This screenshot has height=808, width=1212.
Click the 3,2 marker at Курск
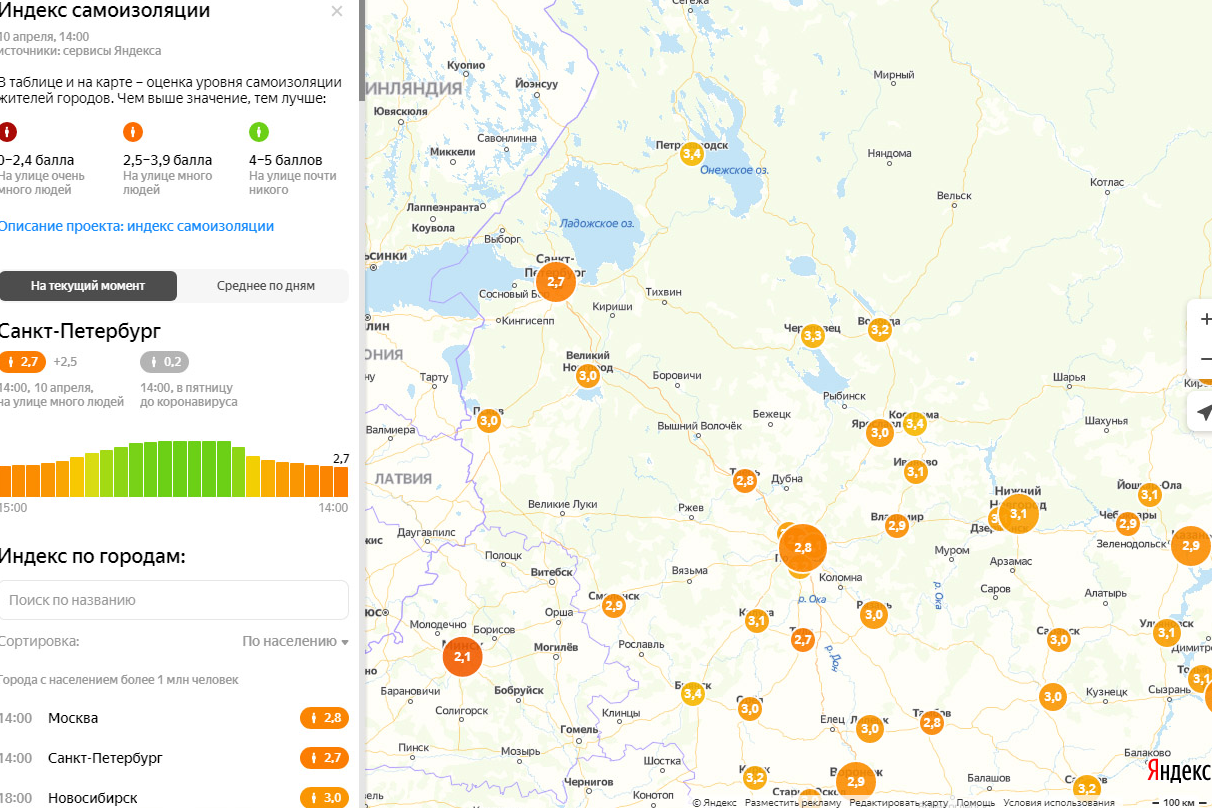(x=755, y=777)
